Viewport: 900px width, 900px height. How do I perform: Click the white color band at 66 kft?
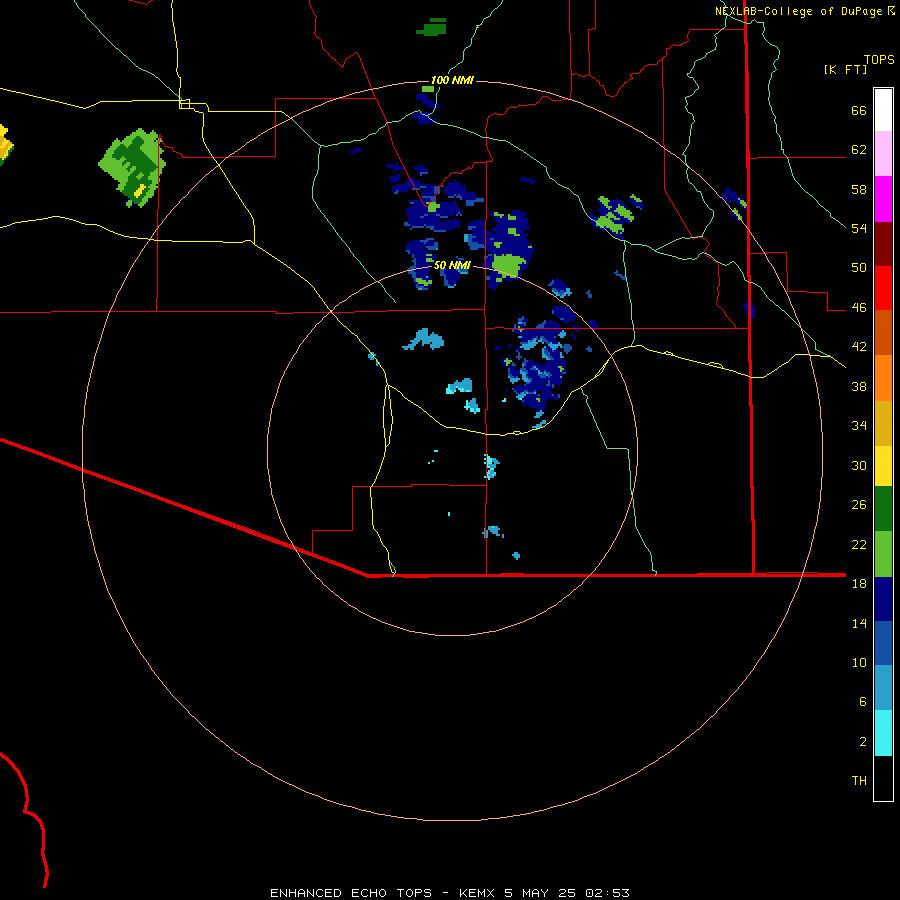pyautogui.click(x=883, y=110)
